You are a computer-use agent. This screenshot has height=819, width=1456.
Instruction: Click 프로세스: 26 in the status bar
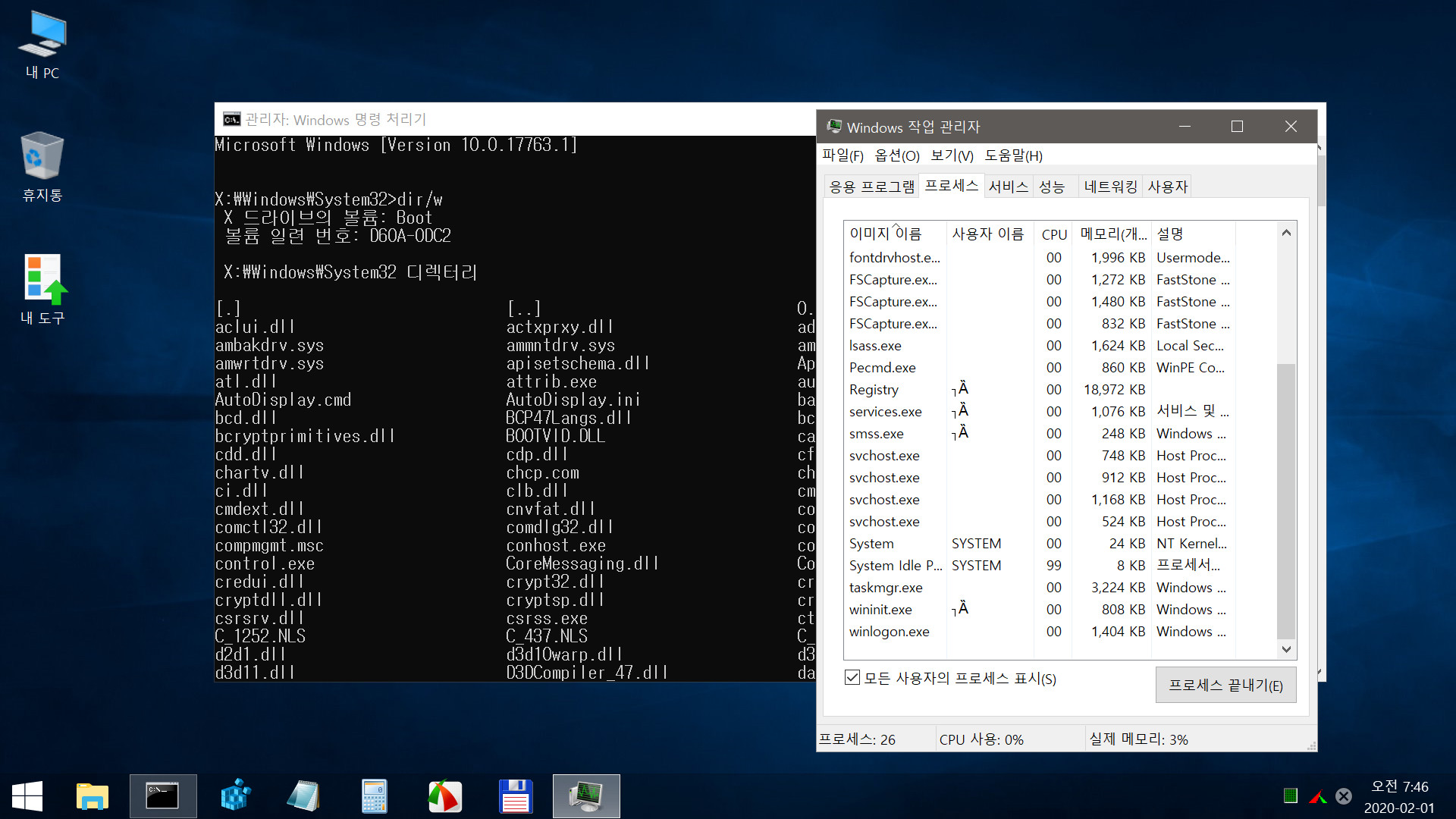click(857, 739)
